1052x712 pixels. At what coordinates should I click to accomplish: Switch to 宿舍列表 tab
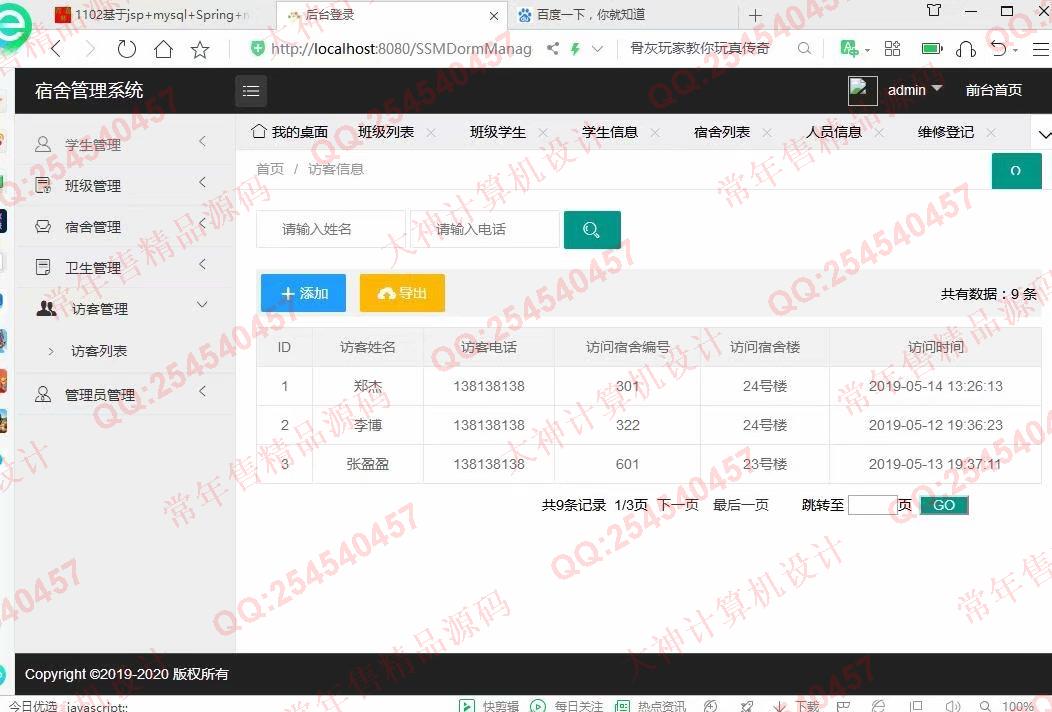[722, 132]
